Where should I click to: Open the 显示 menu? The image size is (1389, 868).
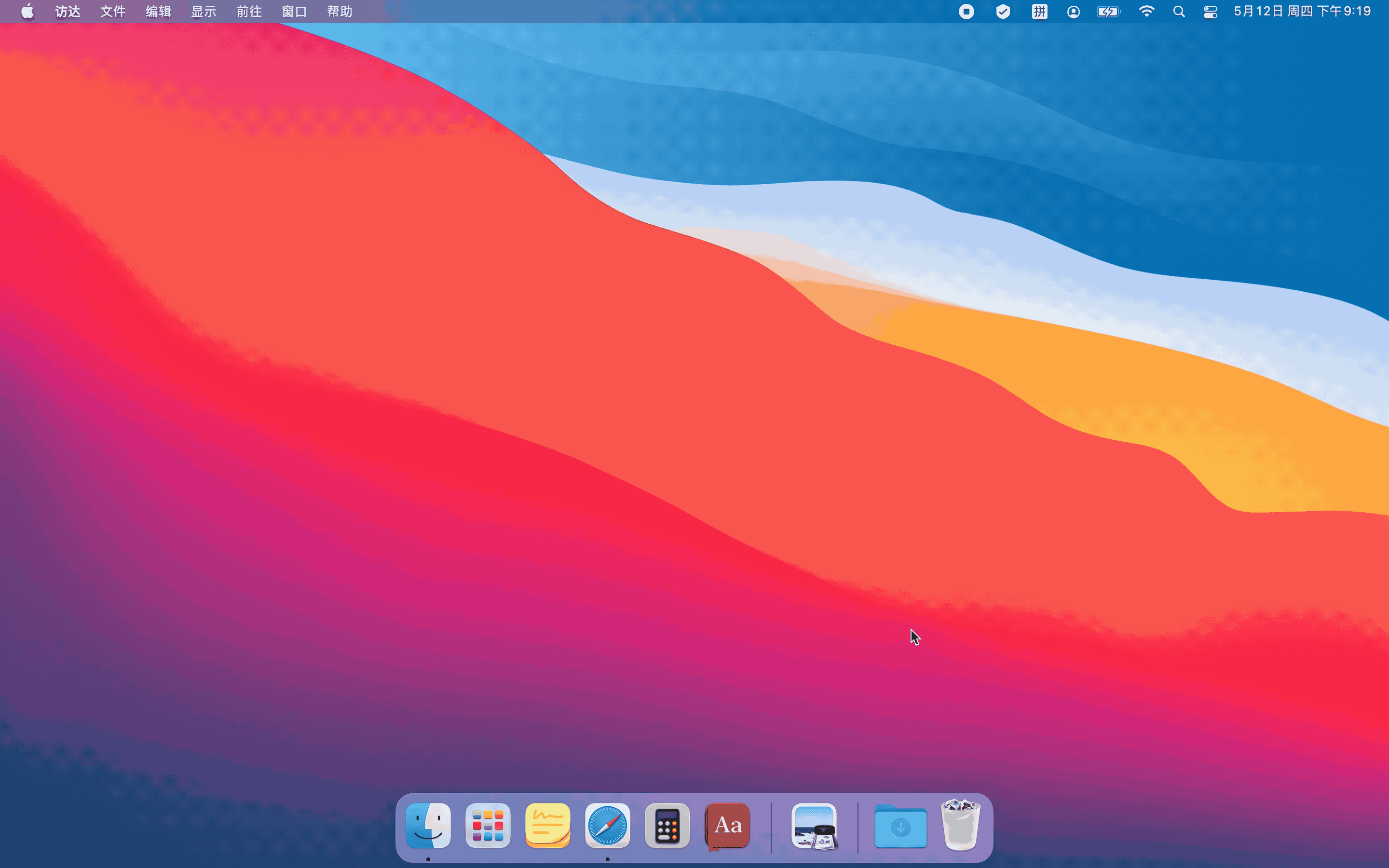click(x=204, y=12)
